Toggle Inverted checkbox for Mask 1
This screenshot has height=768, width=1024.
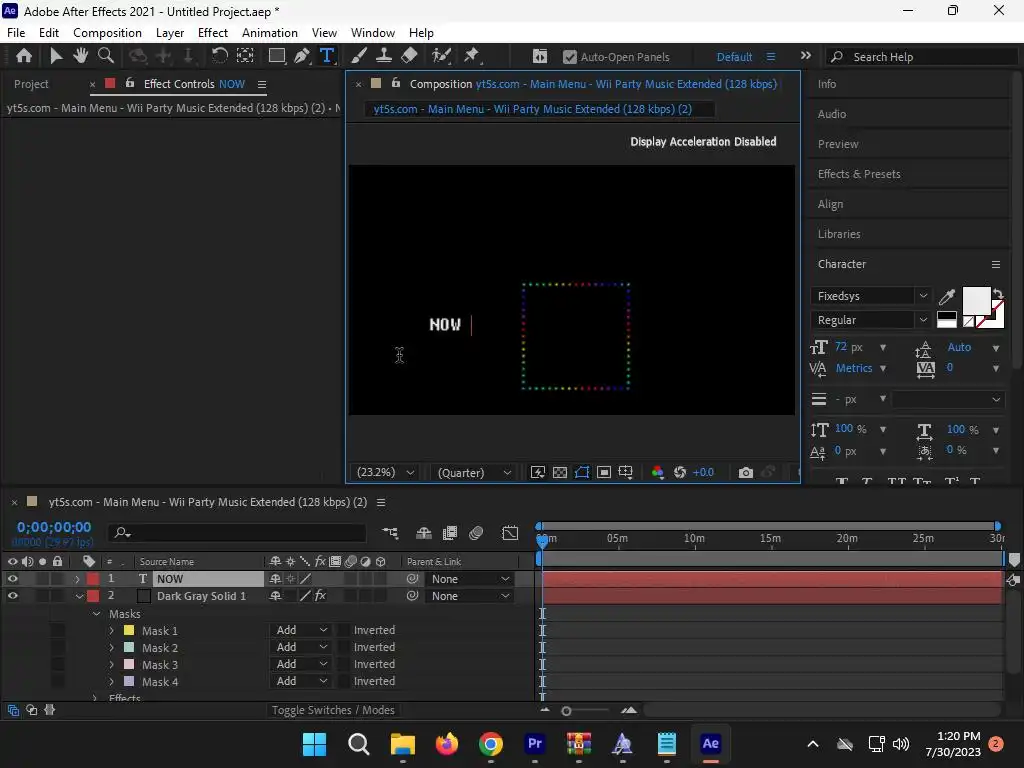point(344,630)
